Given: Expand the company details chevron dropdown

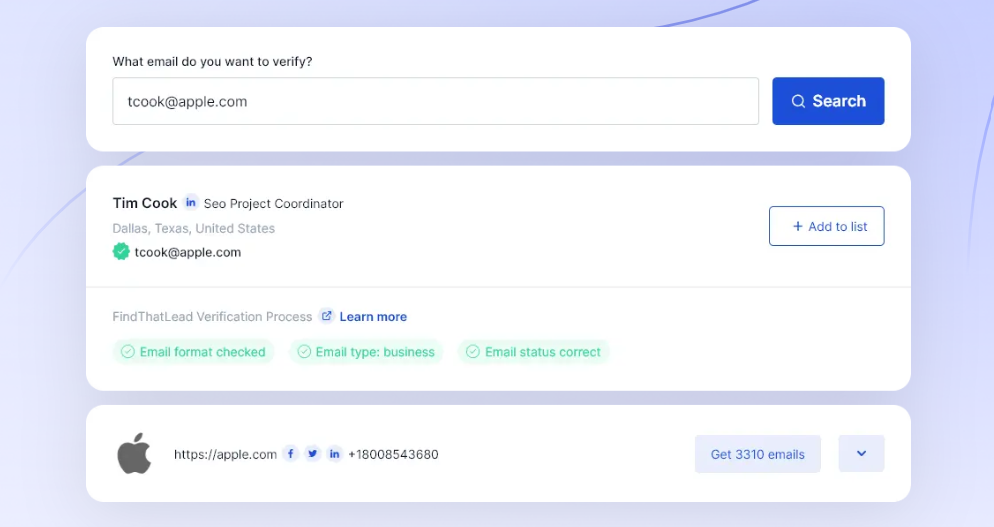Looking at the screenshot, I should pos(862,453).
